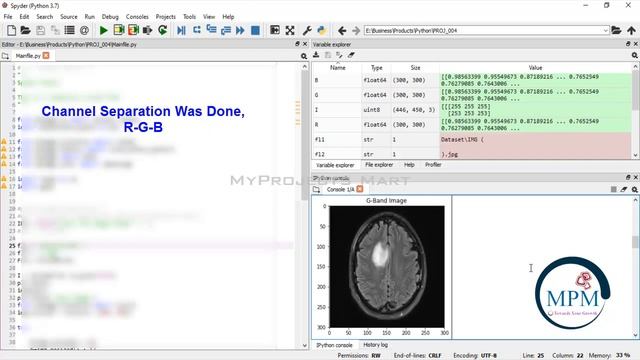Run until current function returns
Screen dimensions: 640x360
(226, 30)
